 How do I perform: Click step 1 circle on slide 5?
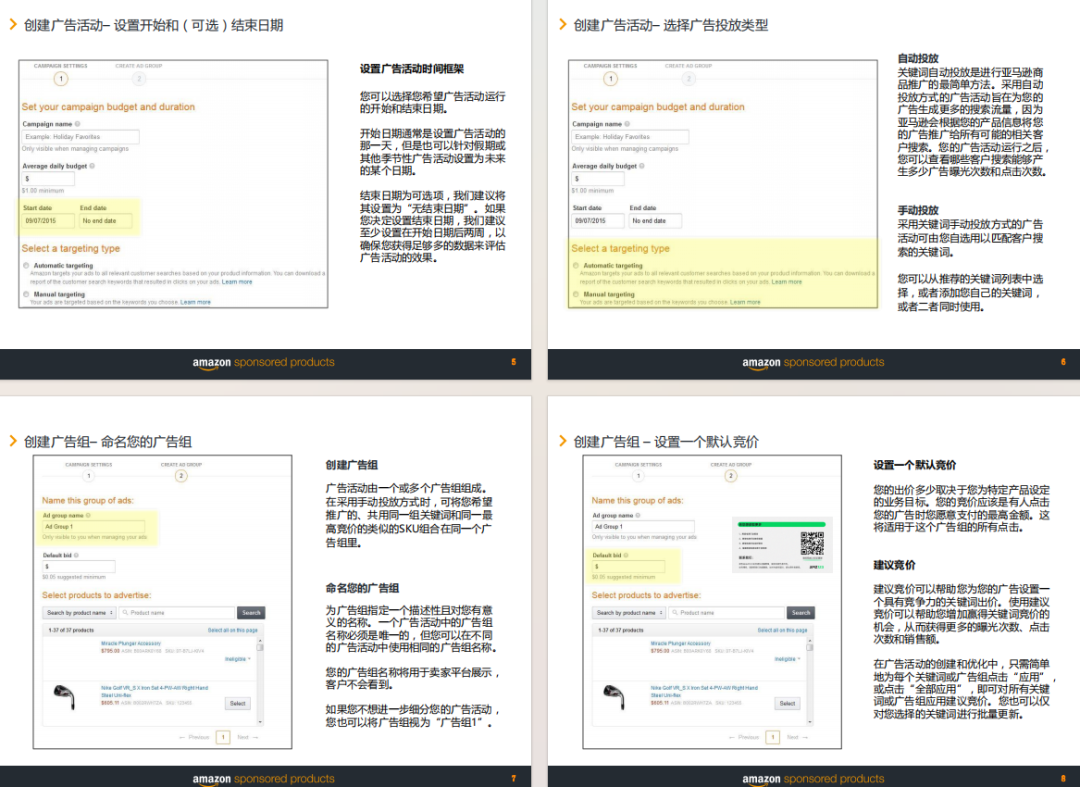tap(61, 78)
